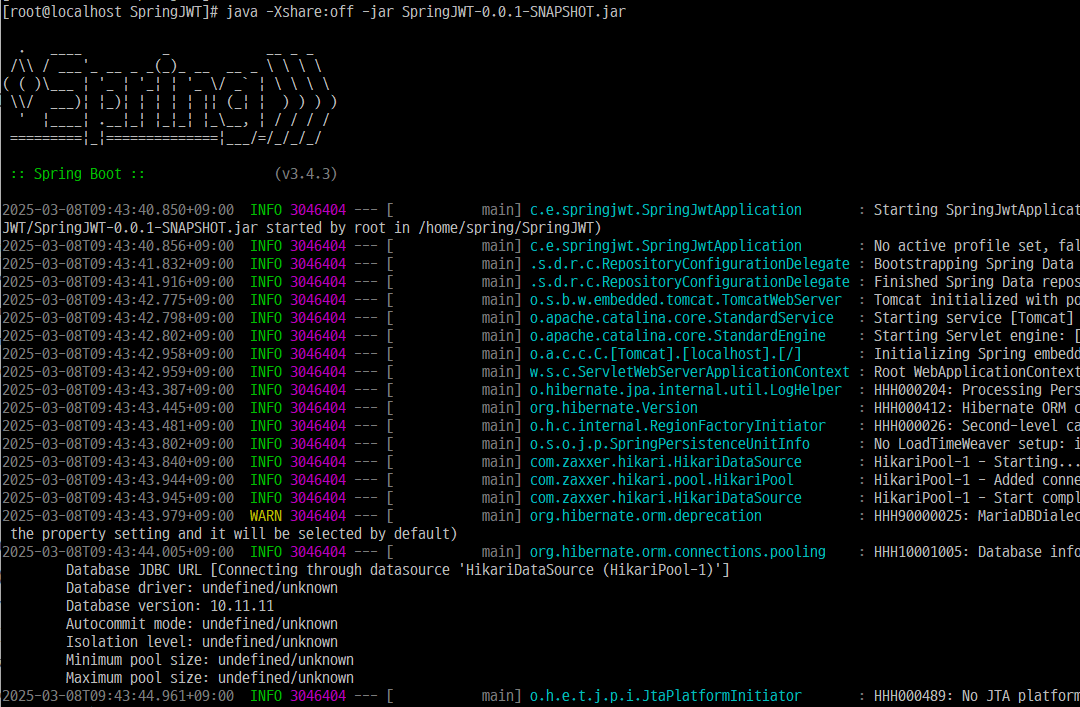Select o.apache.catalina.core.StandardService logger name
Viewport: 1080px width, 707px height.
point(681,318)
